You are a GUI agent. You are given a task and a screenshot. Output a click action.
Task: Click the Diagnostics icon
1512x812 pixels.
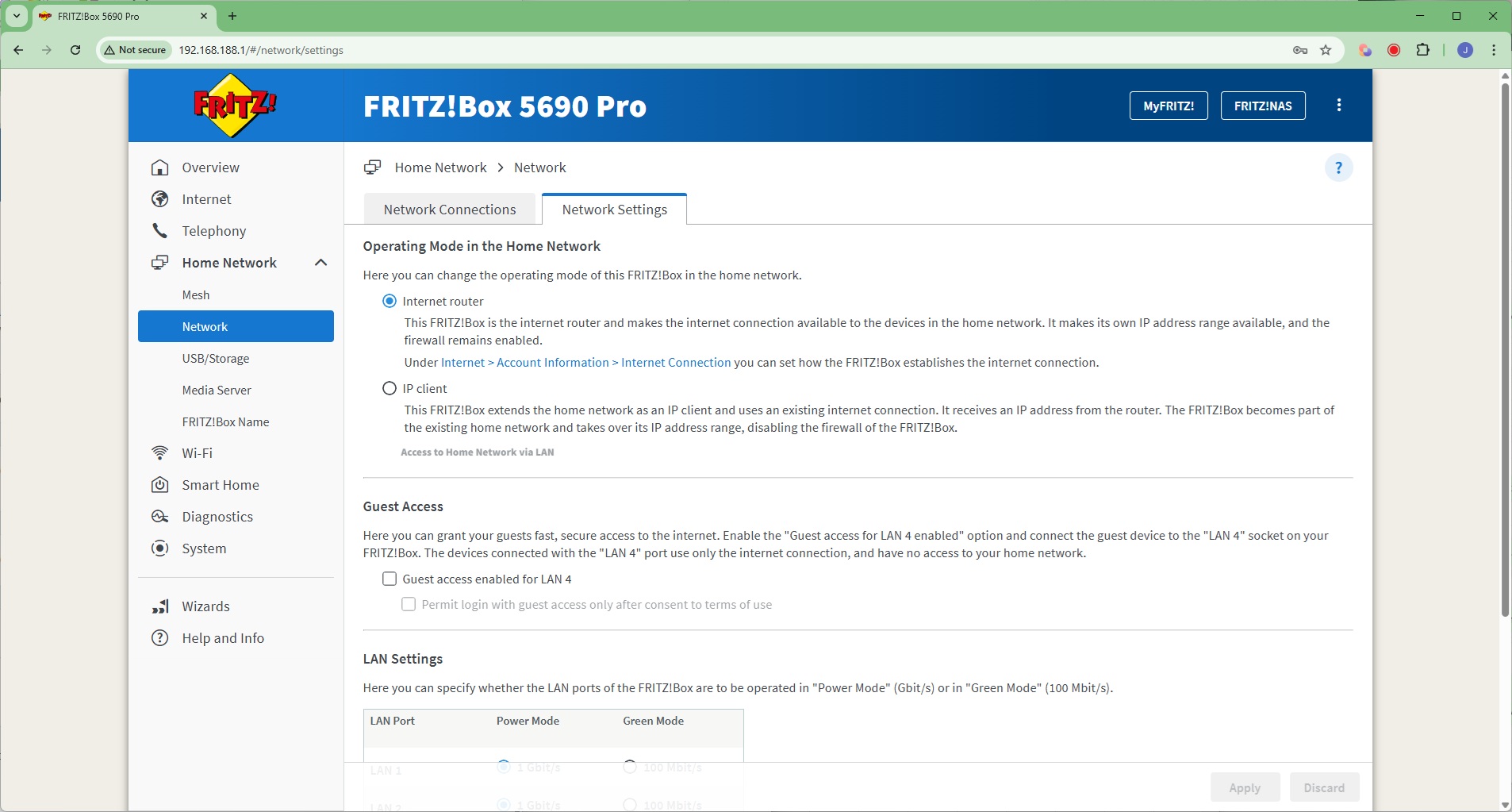click(160, 517)
